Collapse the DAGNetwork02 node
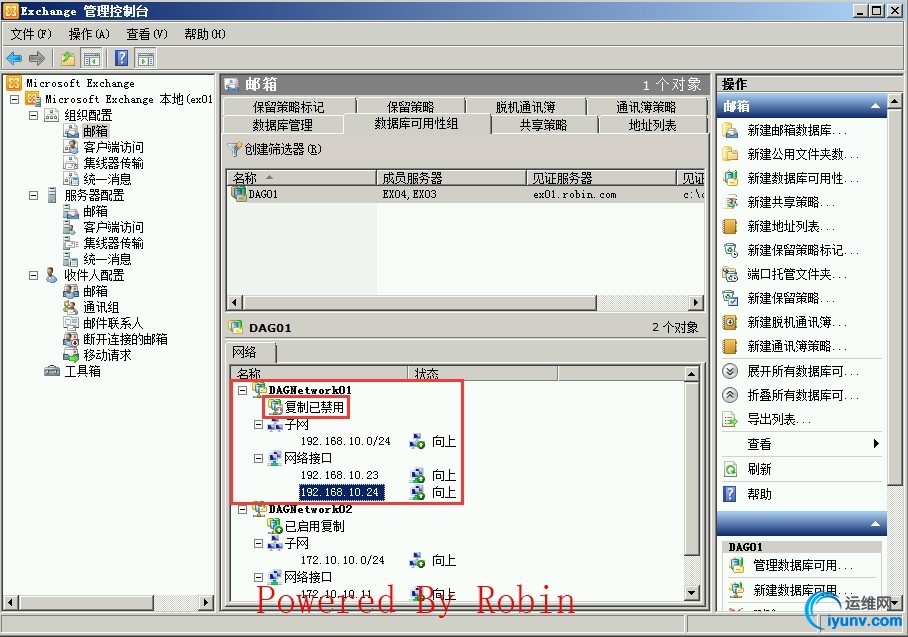The width and height of the screenshot is (908, 637). (x=243, y=510)
